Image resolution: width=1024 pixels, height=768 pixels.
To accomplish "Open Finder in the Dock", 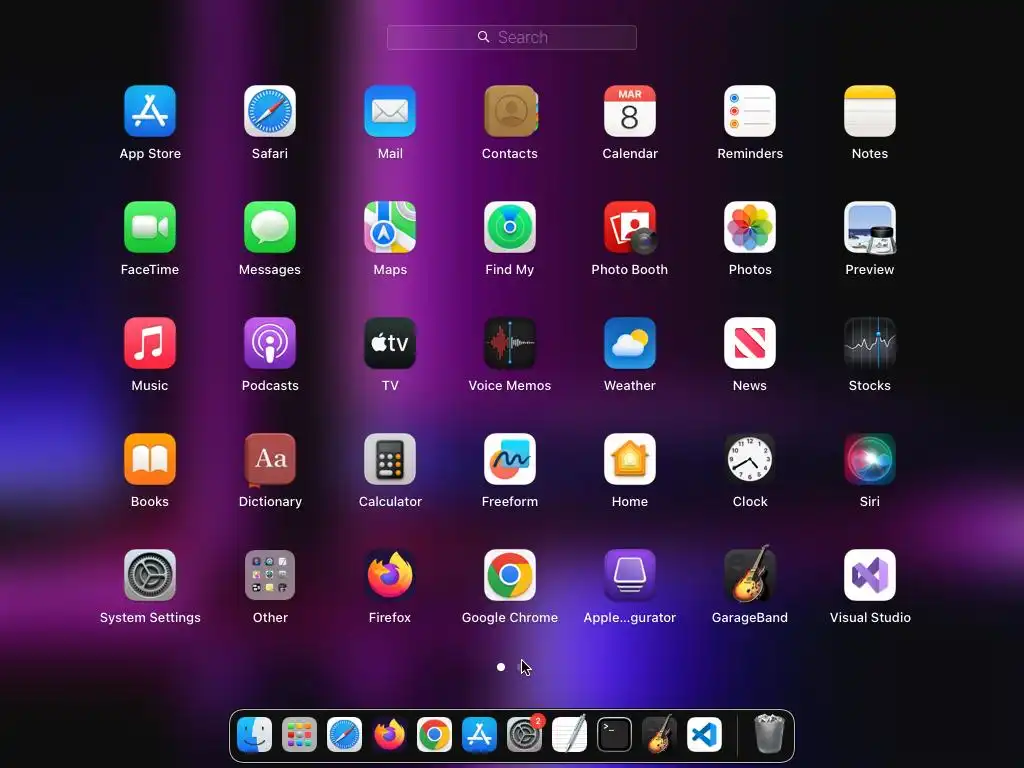I will (254, 735).
